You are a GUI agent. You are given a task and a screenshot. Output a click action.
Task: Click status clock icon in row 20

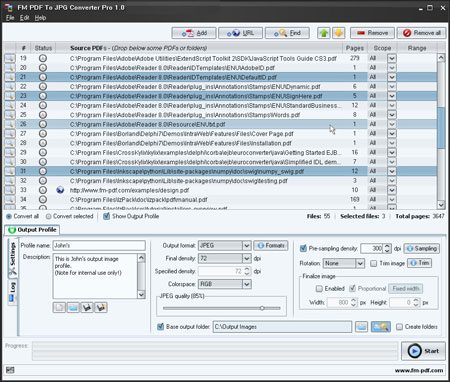tap(43, 68)
